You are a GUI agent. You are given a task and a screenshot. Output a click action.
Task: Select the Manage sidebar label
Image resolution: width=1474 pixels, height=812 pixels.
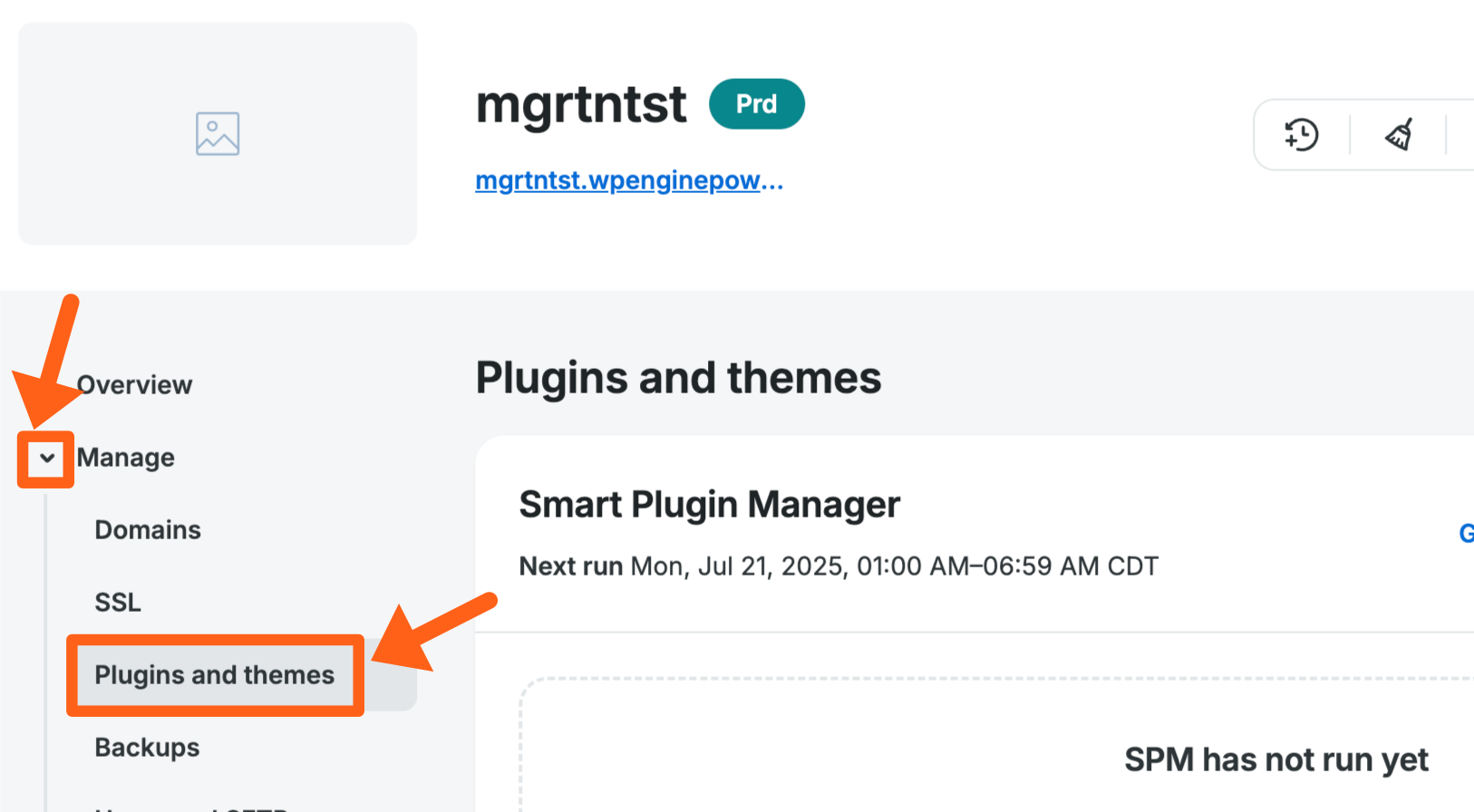pyautogui.click(x=126, y=458)
